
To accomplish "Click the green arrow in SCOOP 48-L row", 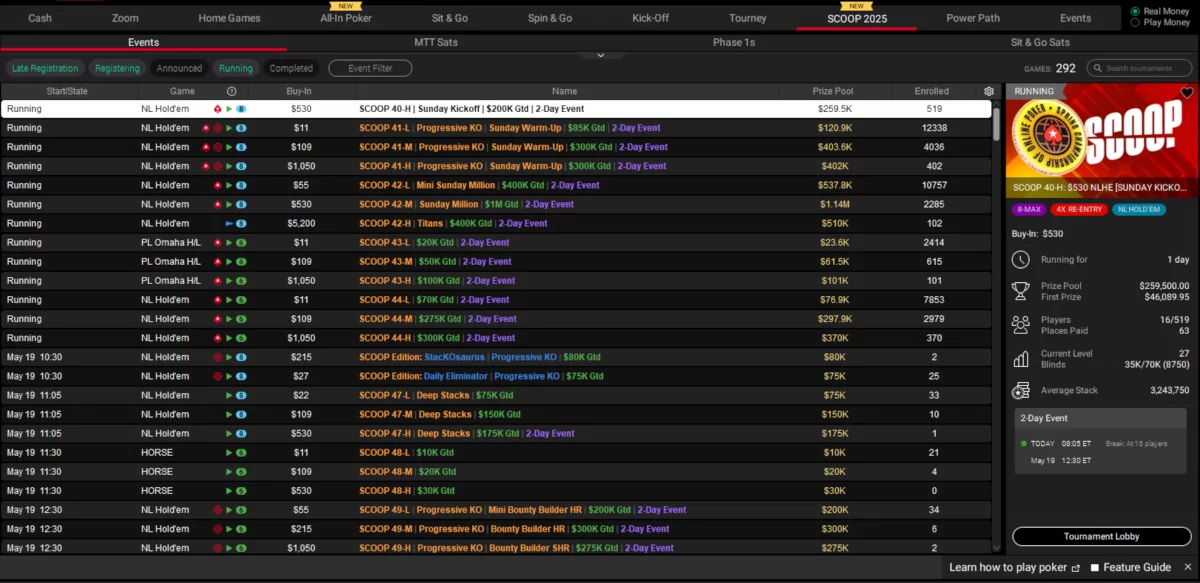I will coord(229,453).
